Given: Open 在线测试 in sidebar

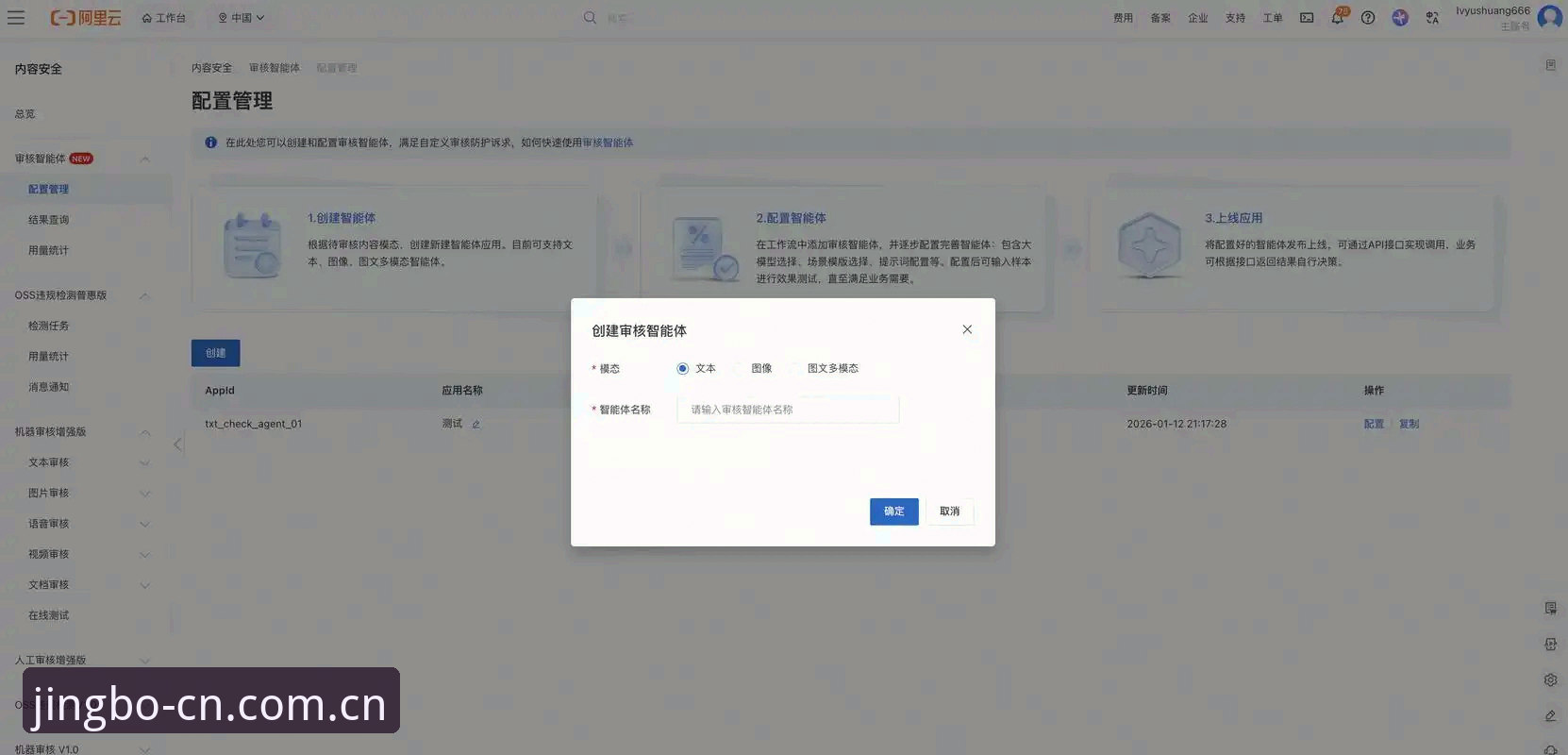Looking at the screenshot, I should [48, 615].
